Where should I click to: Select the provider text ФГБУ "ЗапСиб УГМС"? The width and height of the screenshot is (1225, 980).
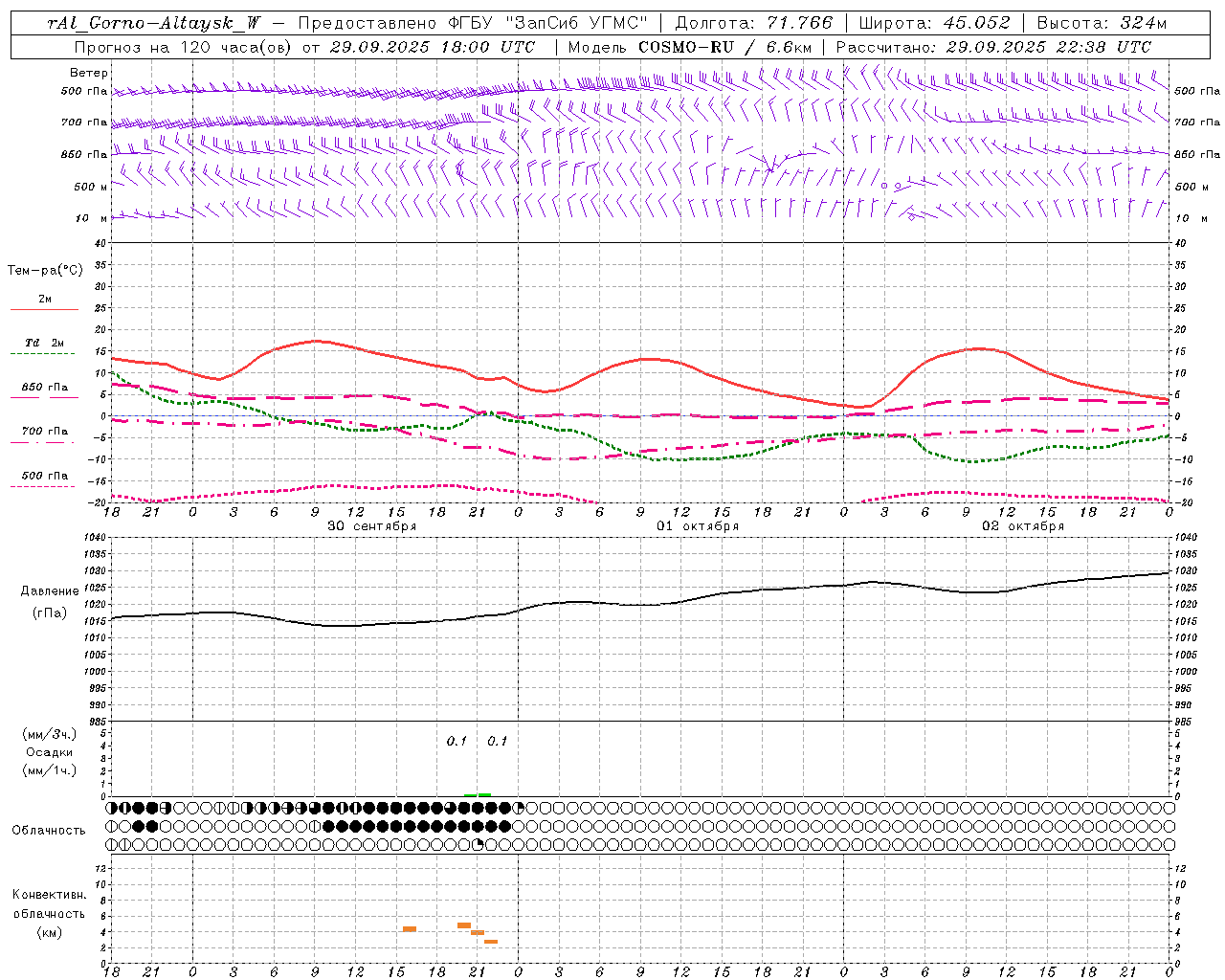(548, 23)
